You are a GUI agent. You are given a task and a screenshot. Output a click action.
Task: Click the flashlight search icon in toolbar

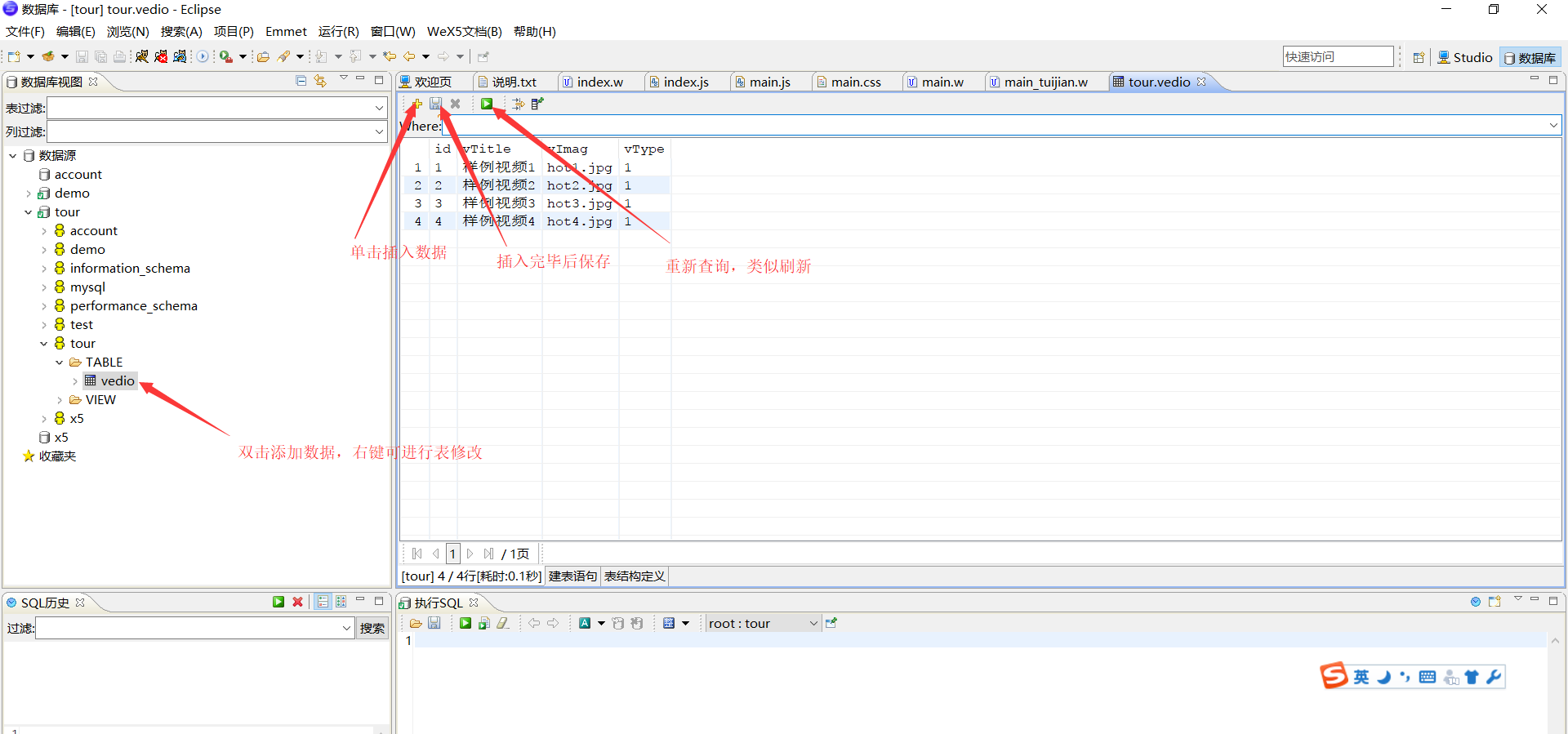click(x=283, y=56)
